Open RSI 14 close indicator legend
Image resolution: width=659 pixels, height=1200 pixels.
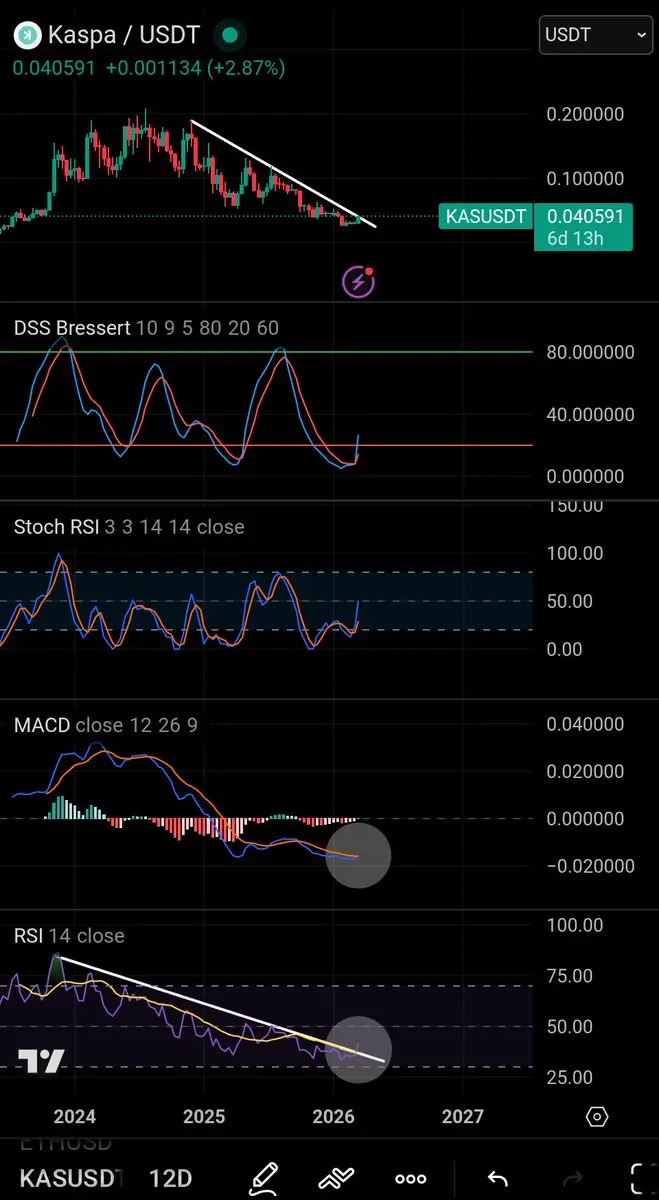point(69,936)
